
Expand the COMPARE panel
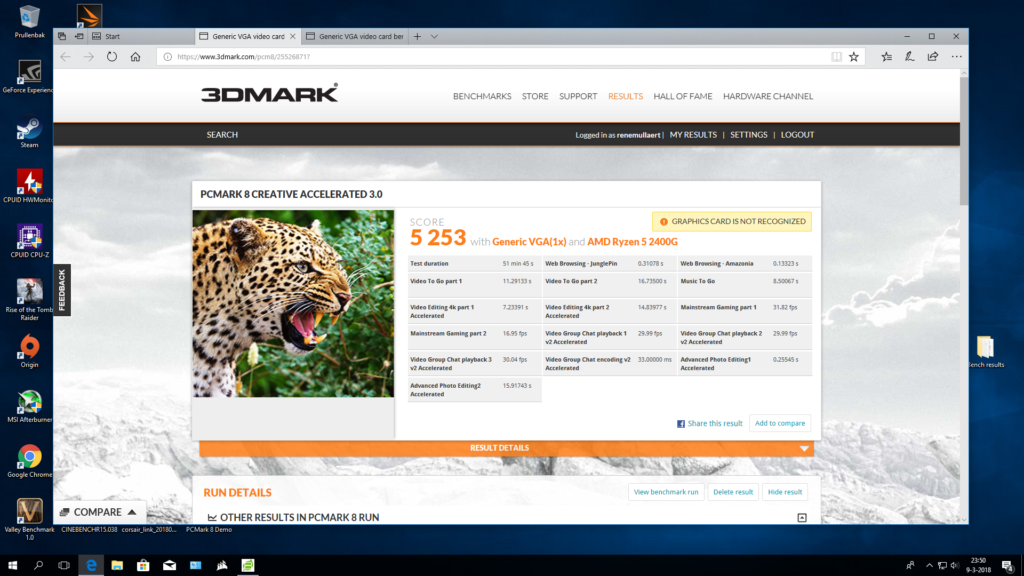[98, 512]
